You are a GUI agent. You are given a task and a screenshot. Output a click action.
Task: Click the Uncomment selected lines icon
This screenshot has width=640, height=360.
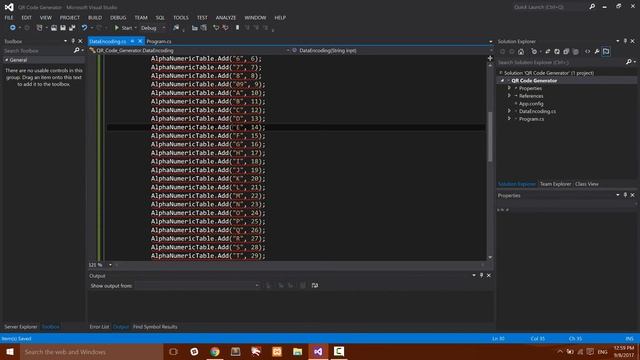pyautogui.click(x=225, y=28)
